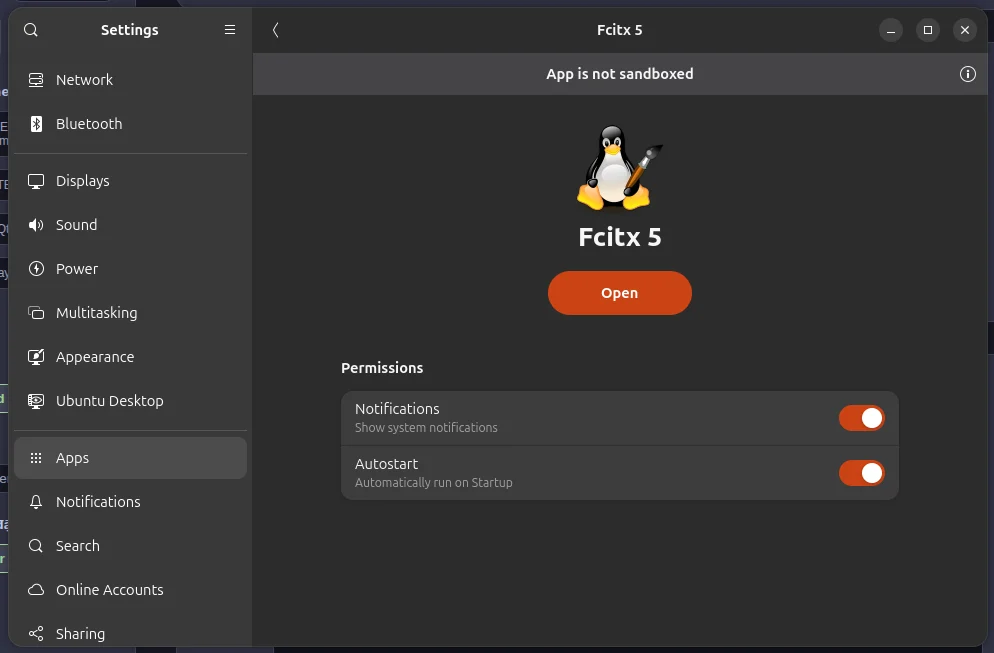Turn off Fcitx 5 Notifications switch
The image size is (994, 653).
tap(862, 418)
